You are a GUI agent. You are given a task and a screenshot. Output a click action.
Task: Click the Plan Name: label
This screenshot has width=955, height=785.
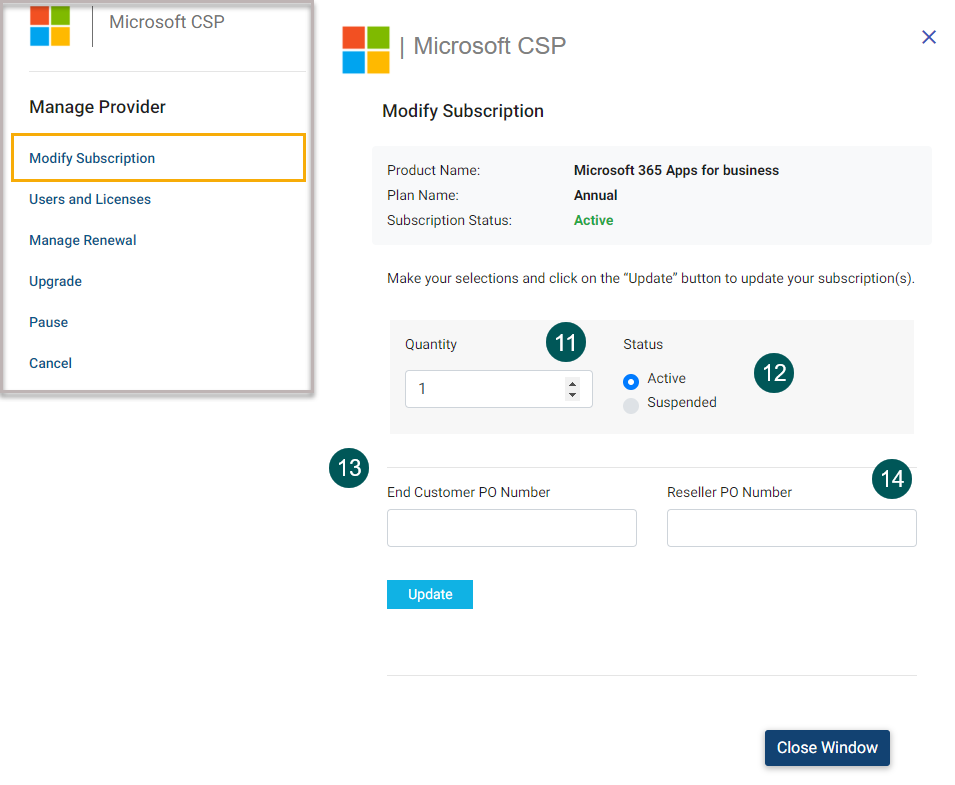click(x=423, y=195)
